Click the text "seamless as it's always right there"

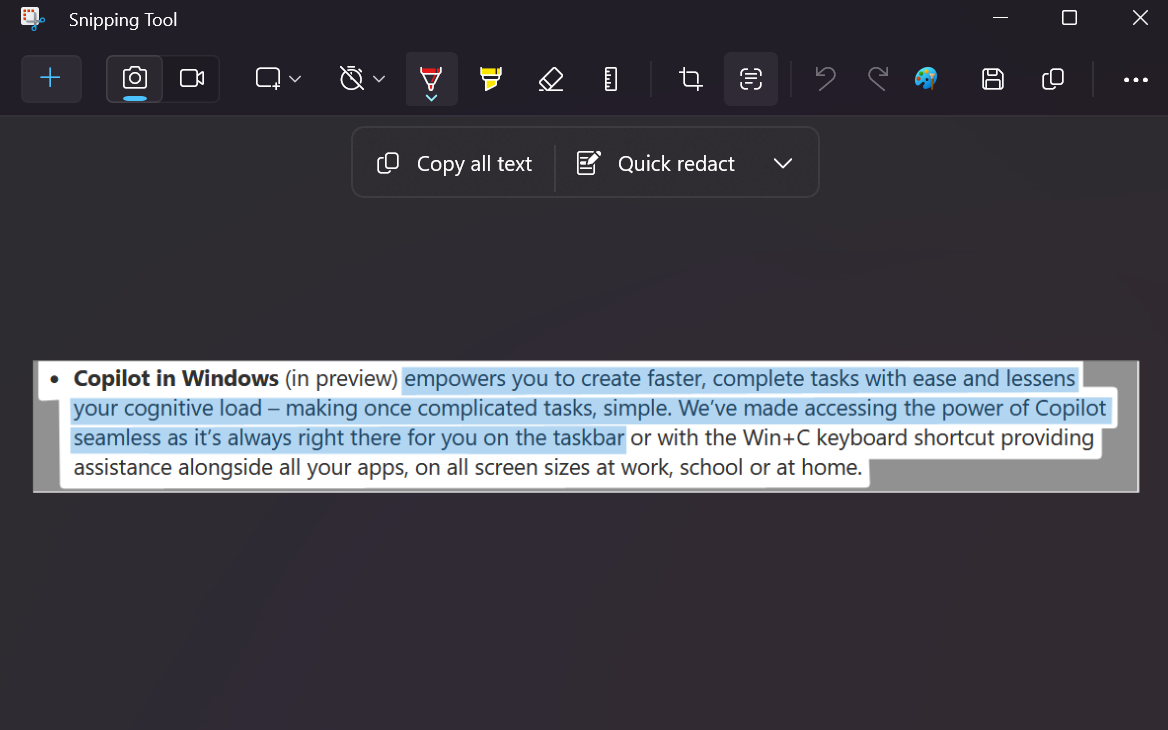pos(238,438)
